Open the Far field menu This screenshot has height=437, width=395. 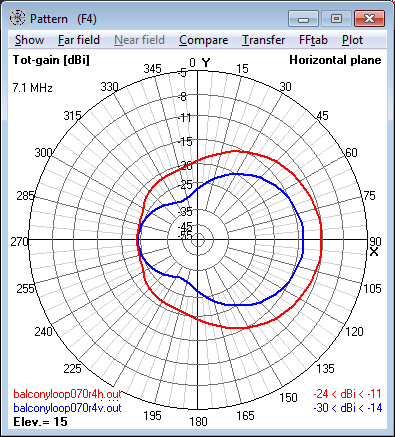pos(79,40)
